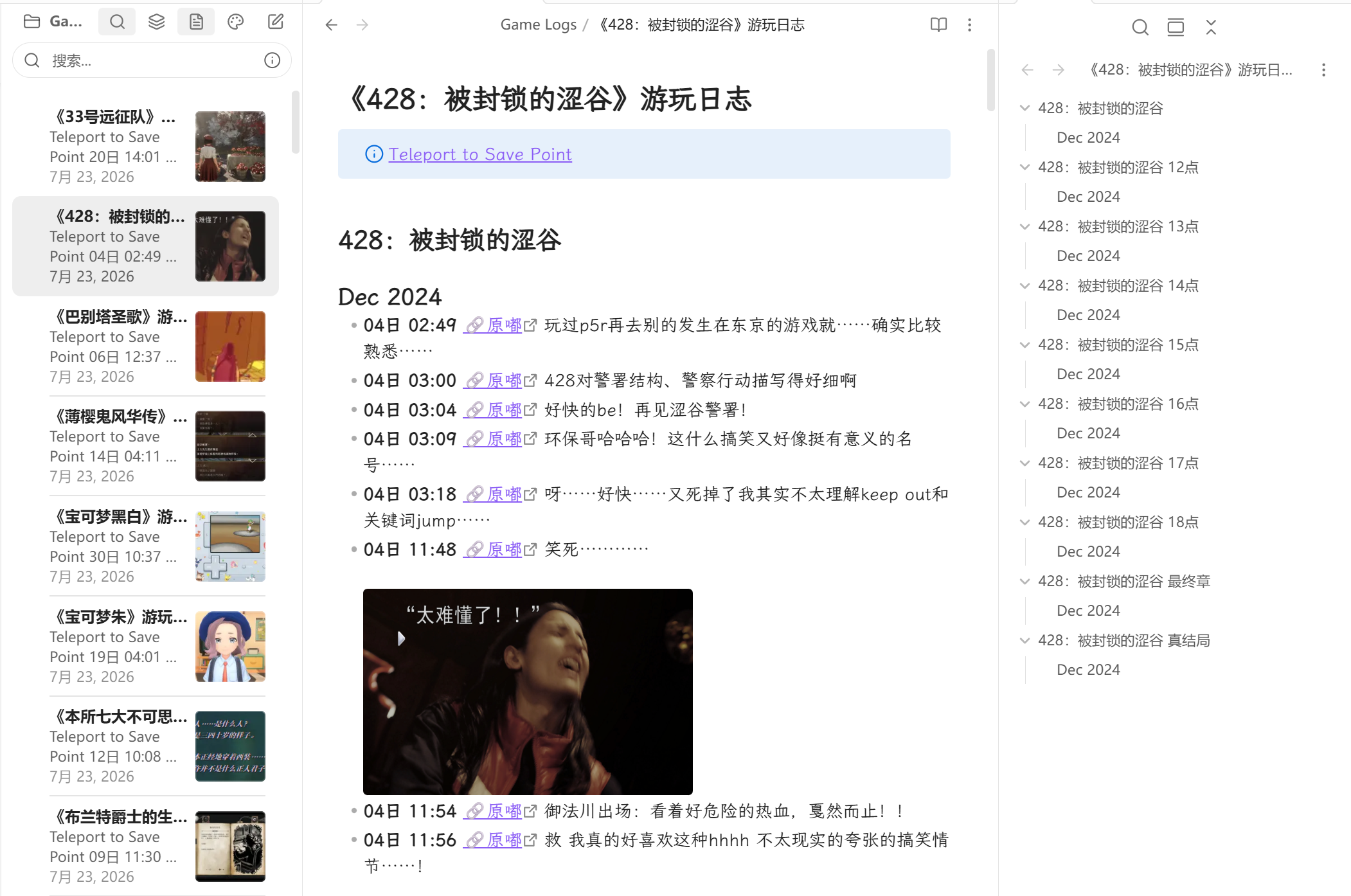Screen dimensions: 1351x896
Task: Go back in the outline pane
Action: click(1028, 70)
